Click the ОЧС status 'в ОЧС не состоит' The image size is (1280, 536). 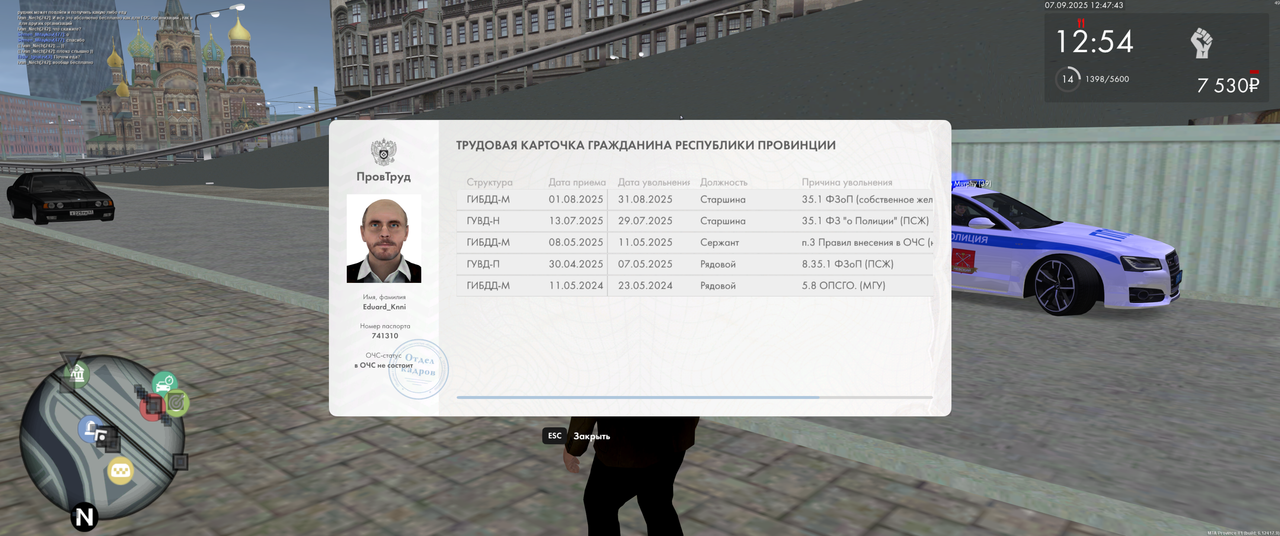[384, 365]
